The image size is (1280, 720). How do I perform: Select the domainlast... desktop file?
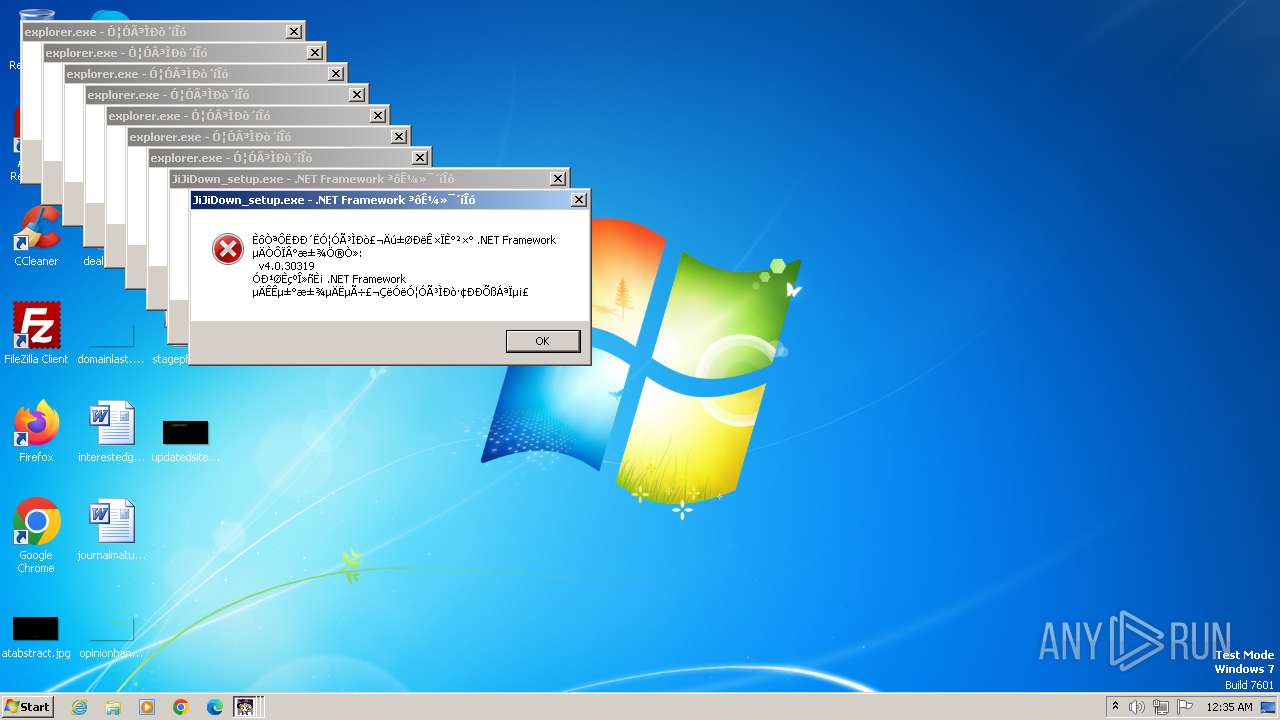click(111, 344)
